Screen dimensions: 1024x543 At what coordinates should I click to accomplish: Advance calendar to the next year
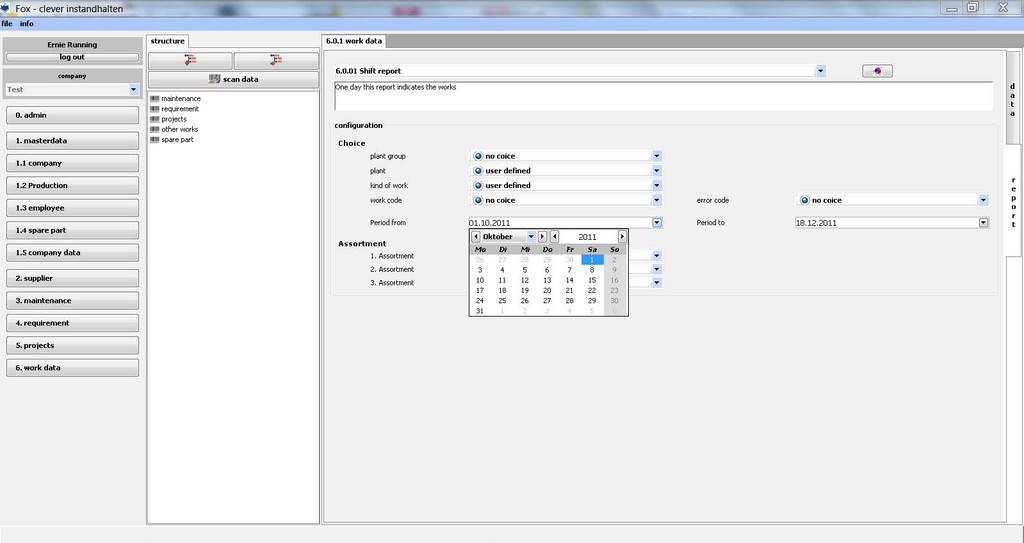click(622, 237)
